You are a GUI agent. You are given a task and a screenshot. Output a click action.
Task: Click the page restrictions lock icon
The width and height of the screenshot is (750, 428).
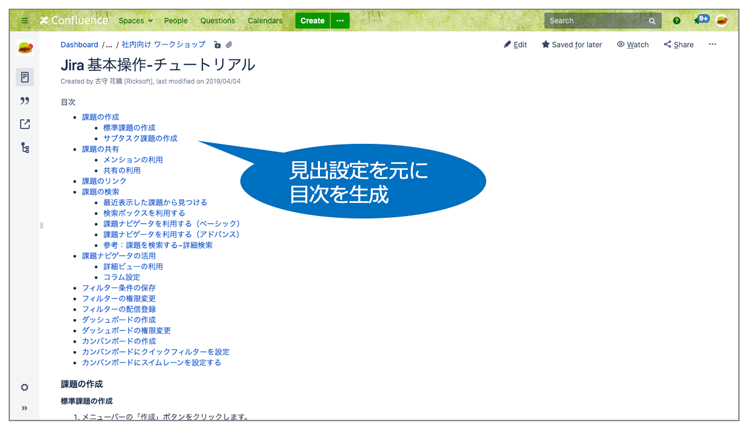tap(217, 44)
